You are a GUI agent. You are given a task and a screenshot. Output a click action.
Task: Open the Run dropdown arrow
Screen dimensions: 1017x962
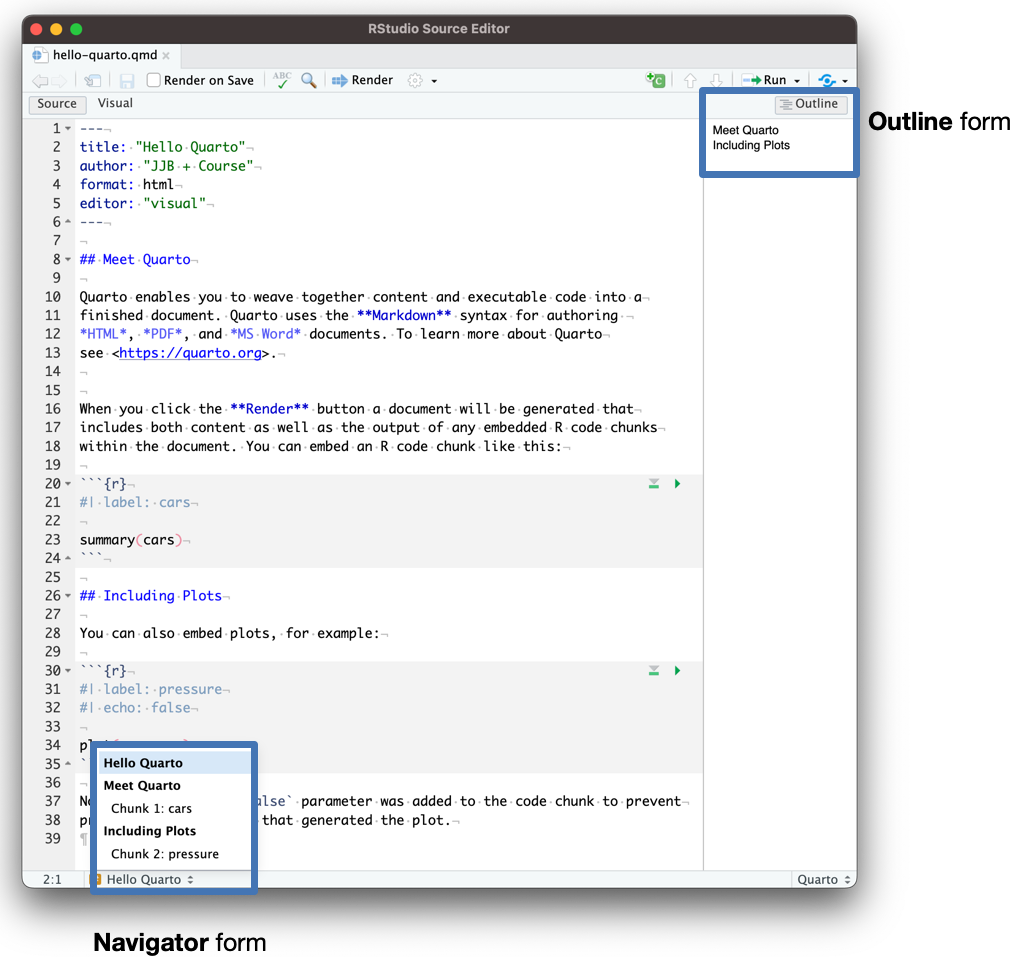[797, 81]
